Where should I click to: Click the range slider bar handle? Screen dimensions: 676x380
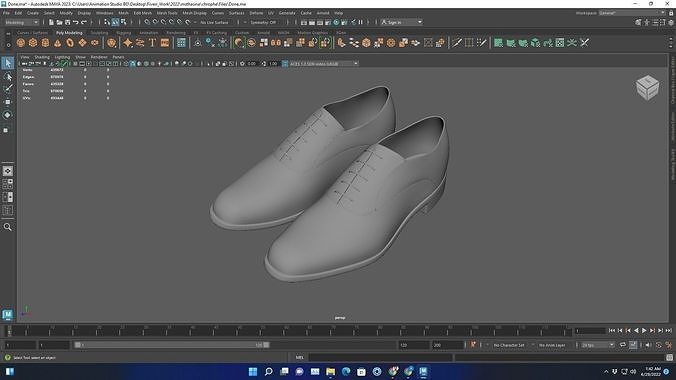pos(172,345)
